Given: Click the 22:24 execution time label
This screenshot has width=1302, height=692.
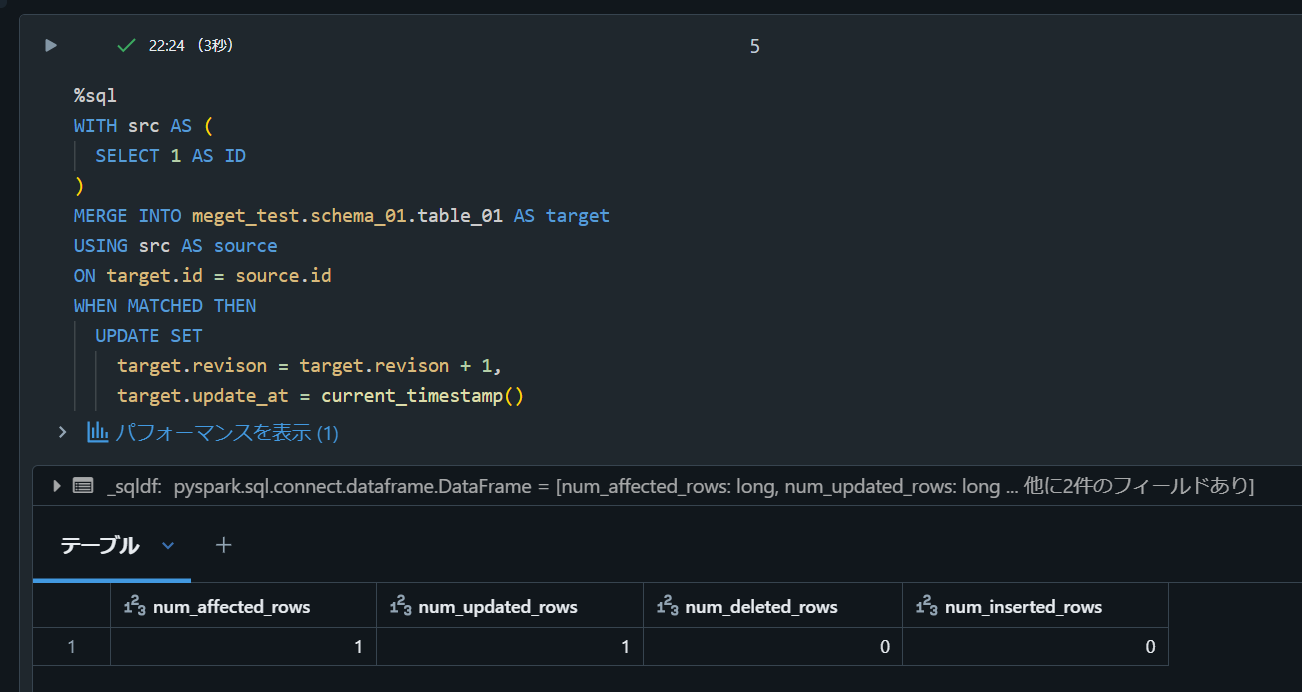Looking at the screenshot, I should [x=166, y=45].
